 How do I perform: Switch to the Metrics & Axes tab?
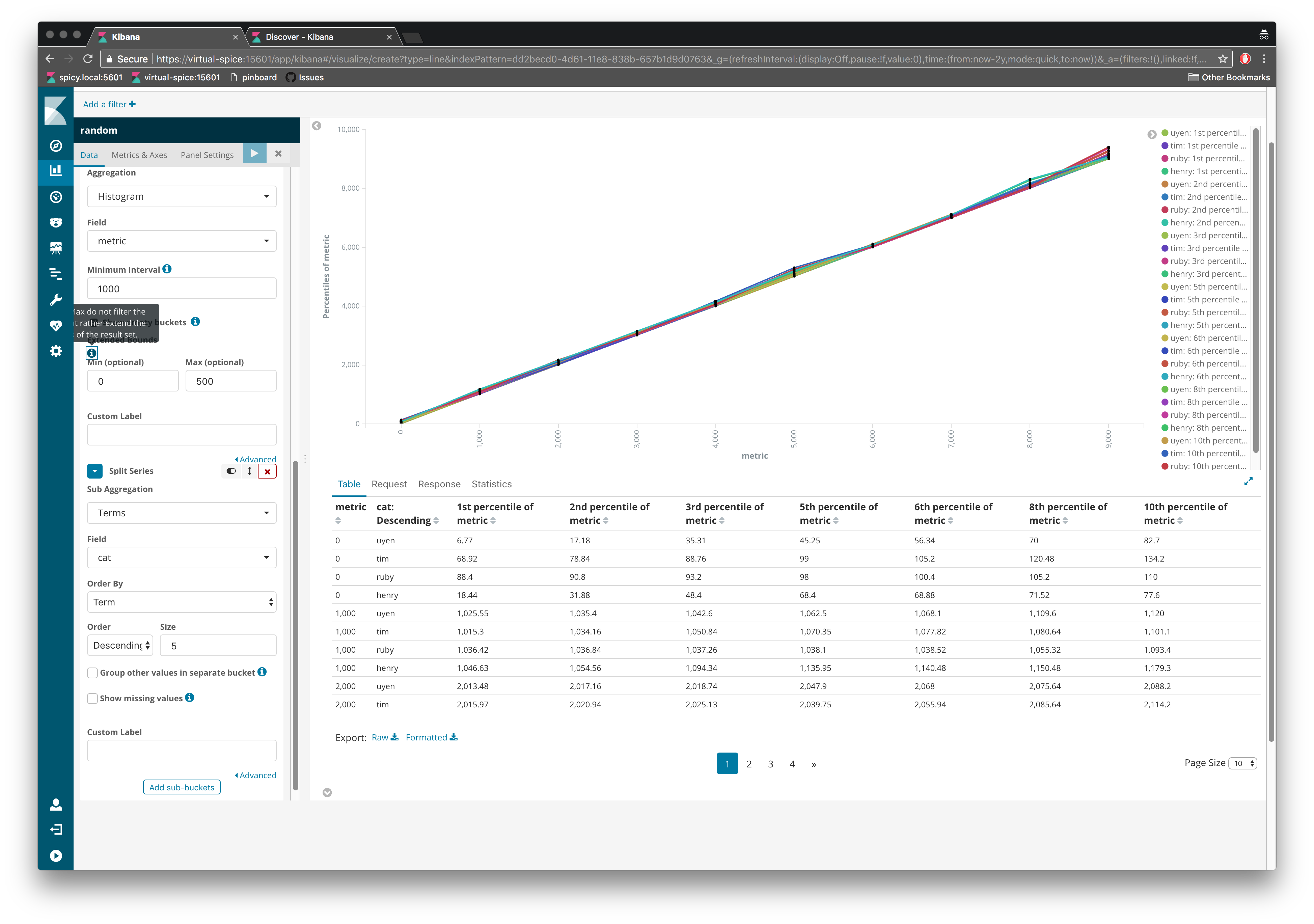point(139,155)
